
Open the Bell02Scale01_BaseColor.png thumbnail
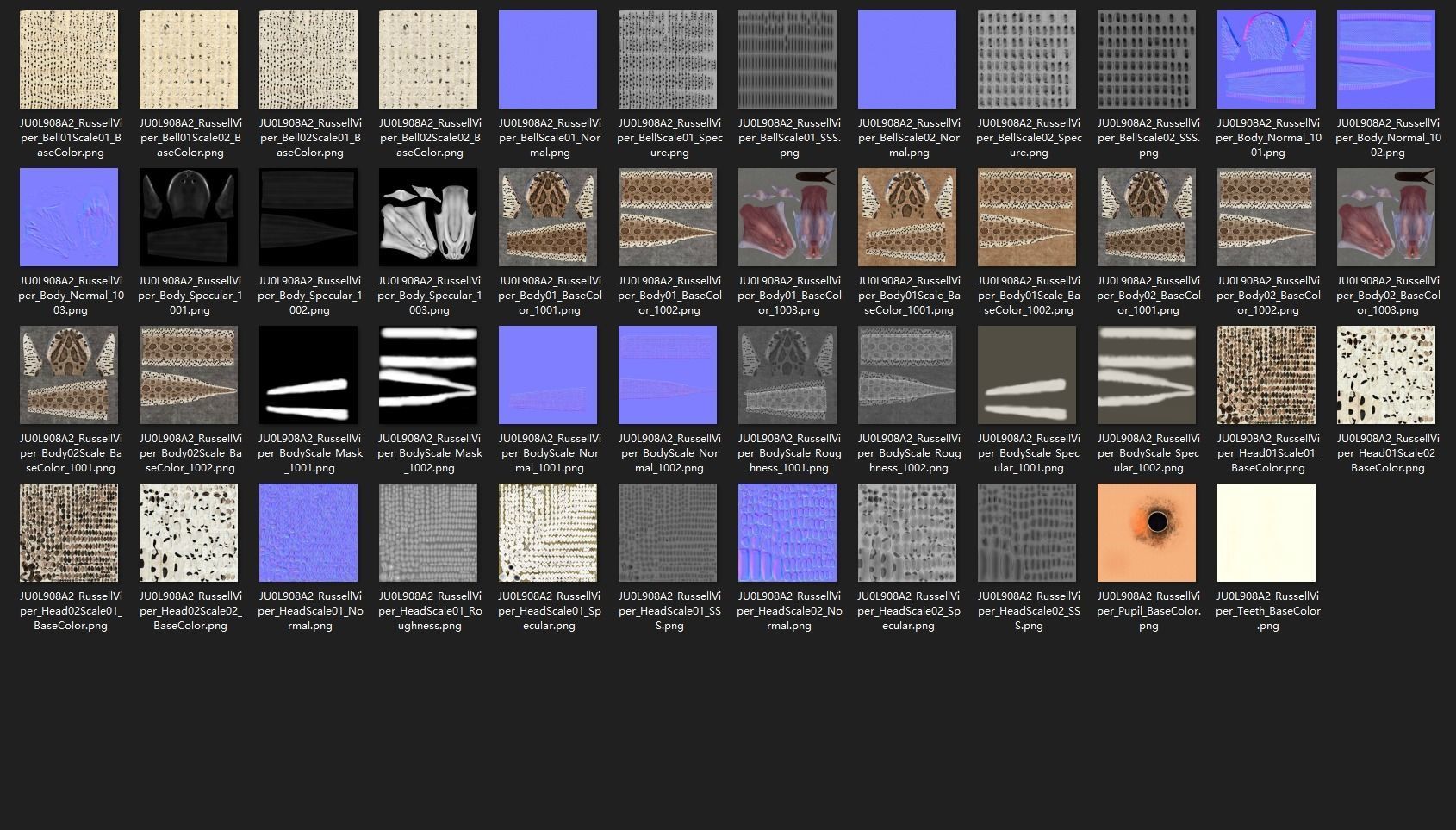point(308,59)
